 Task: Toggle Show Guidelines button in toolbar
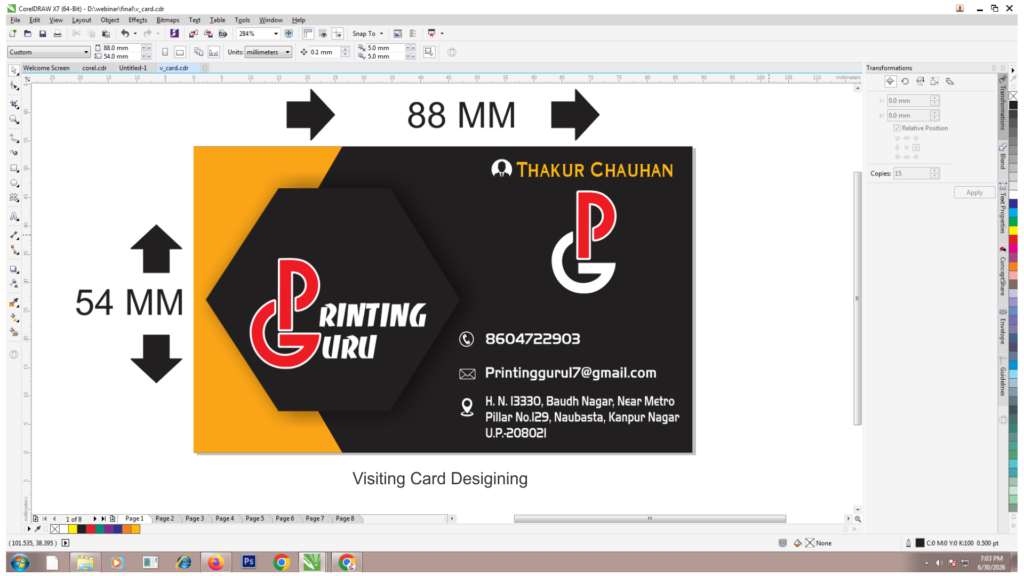[338, 33]
